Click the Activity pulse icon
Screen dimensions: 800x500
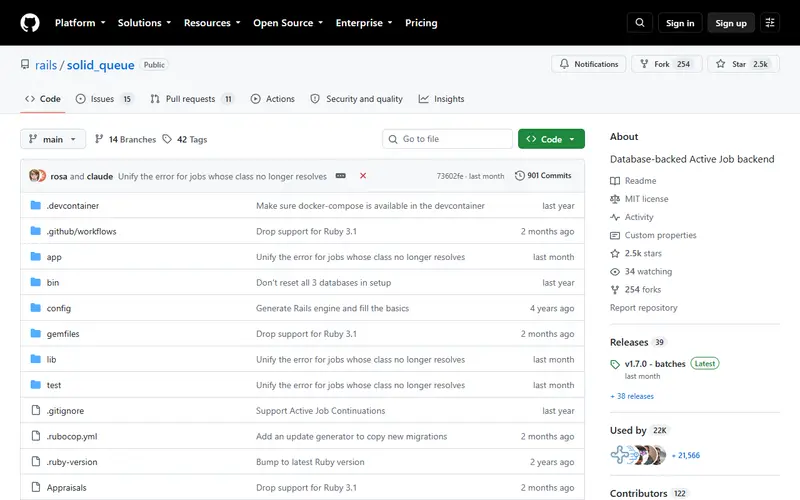click(x=615, y=217)
